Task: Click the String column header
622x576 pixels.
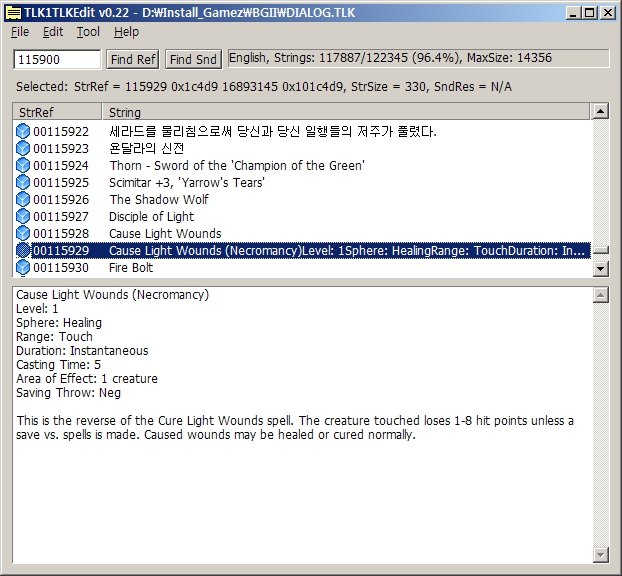Action: point(346,112)
